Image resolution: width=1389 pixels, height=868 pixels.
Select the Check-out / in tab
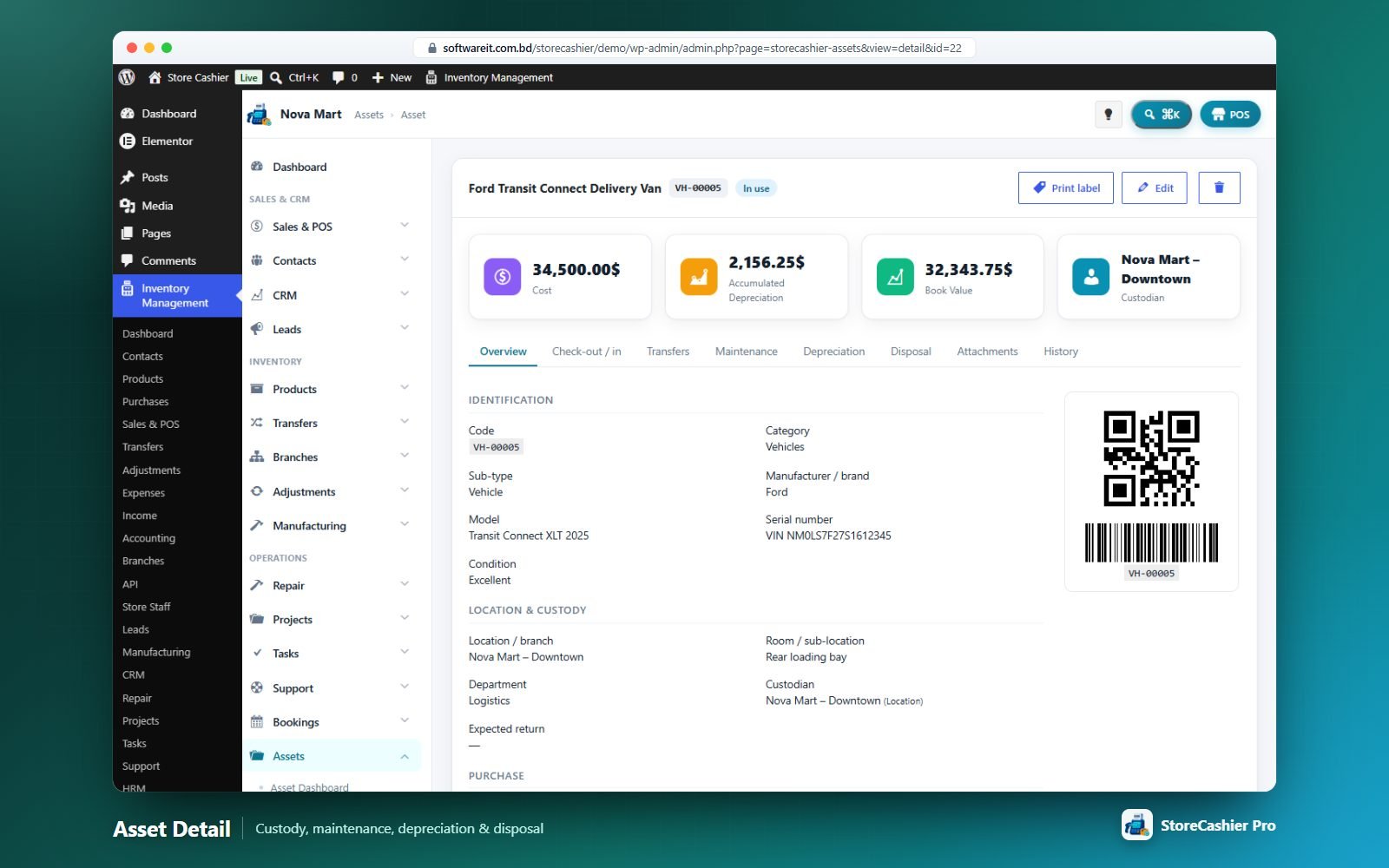[x=587, y=352]
